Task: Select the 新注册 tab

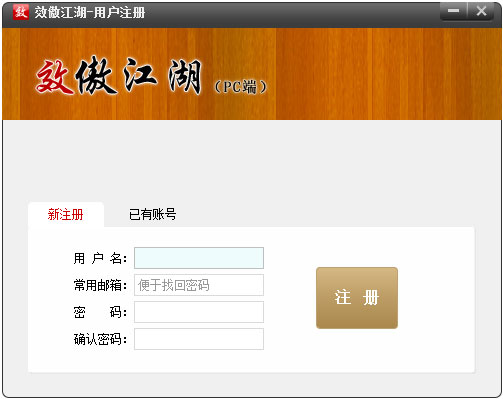Action: click(66, 214)
